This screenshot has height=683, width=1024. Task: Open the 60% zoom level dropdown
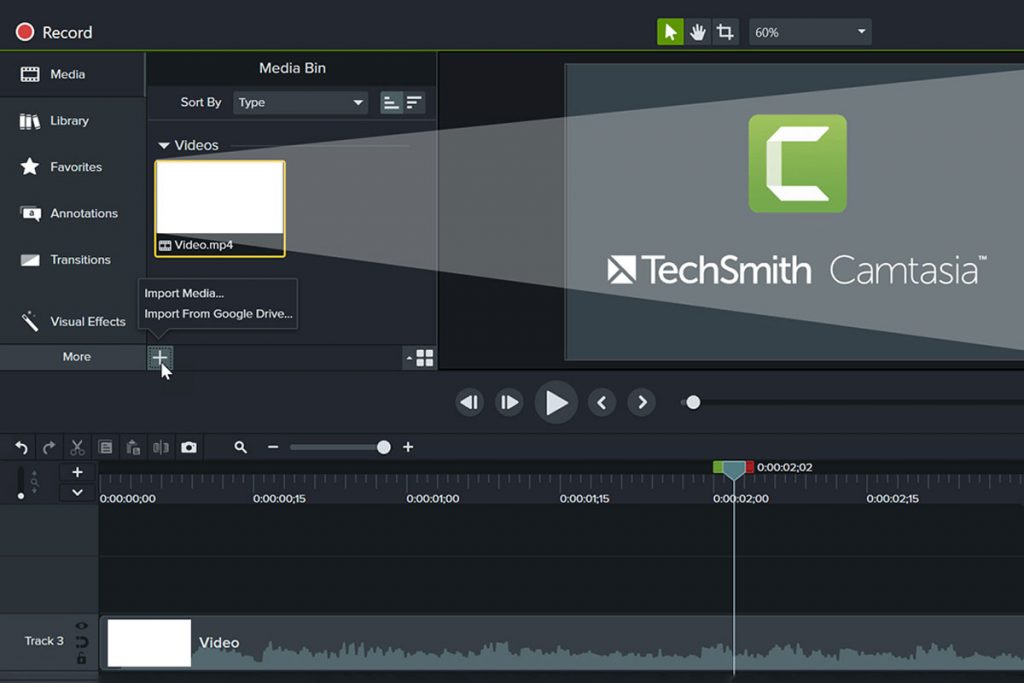tap(810, 31)
